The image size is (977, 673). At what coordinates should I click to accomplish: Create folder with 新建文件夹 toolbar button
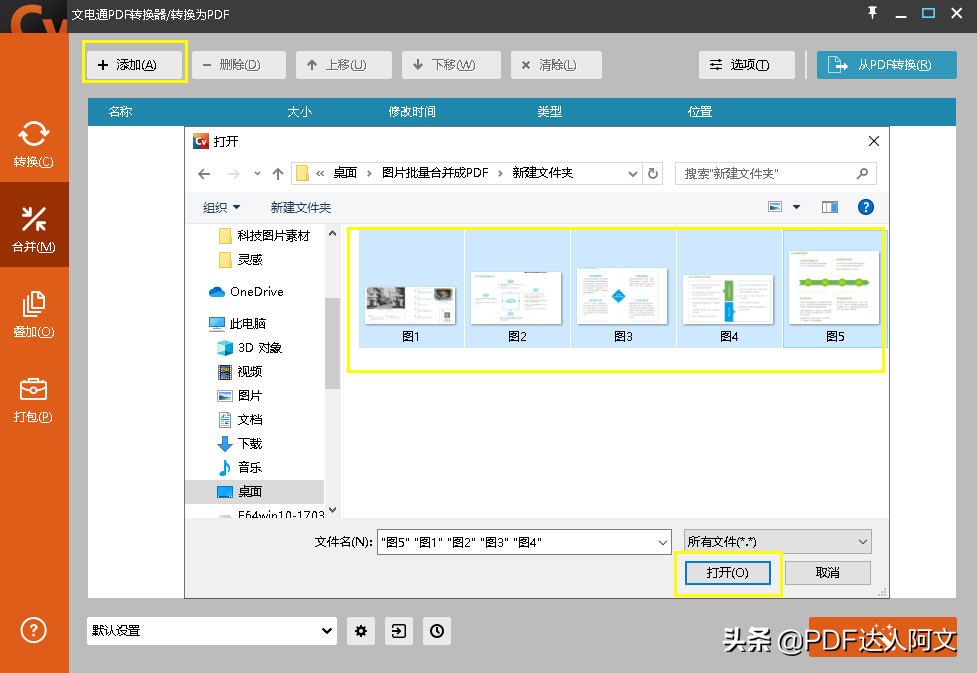pos(301,208)
